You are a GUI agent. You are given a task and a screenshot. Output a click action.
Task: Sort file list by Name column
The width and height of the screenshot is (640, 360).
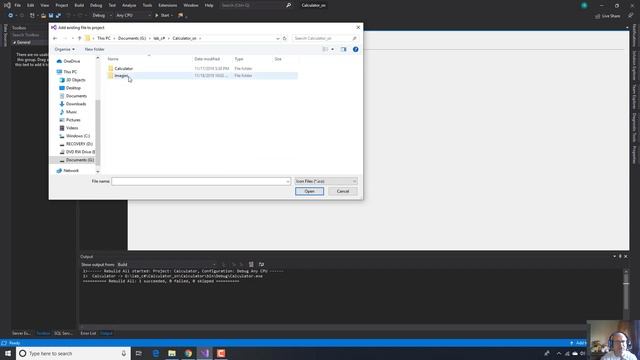point(113,59)
